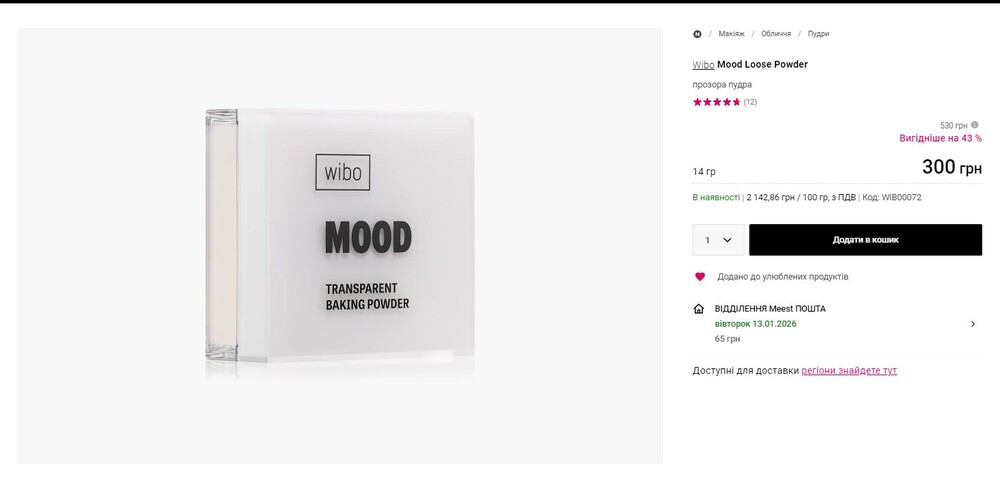Open the (12) reviews count

(x=750, y=102)
